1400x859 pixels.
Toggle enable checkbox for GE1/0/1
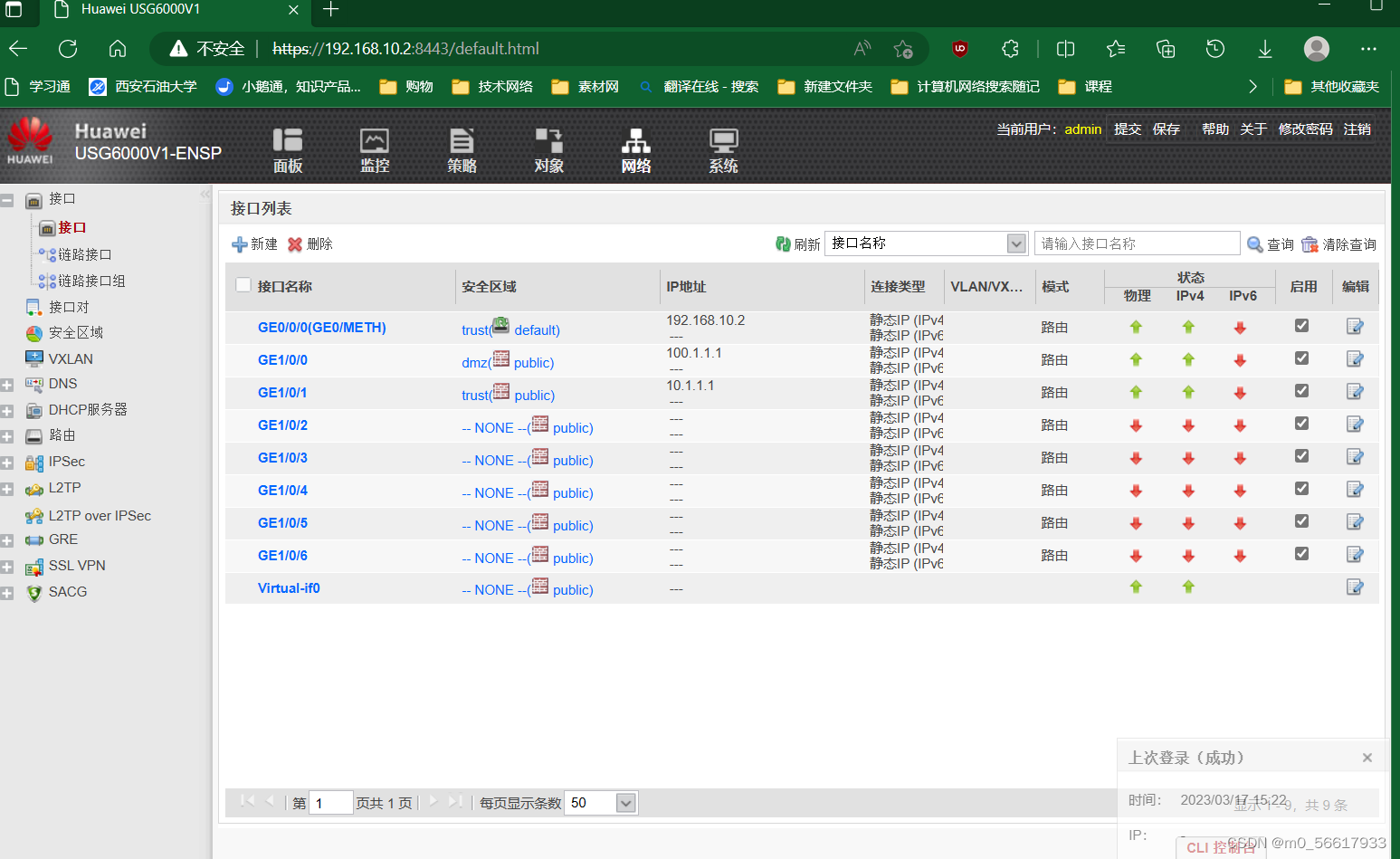point(1301,390)
